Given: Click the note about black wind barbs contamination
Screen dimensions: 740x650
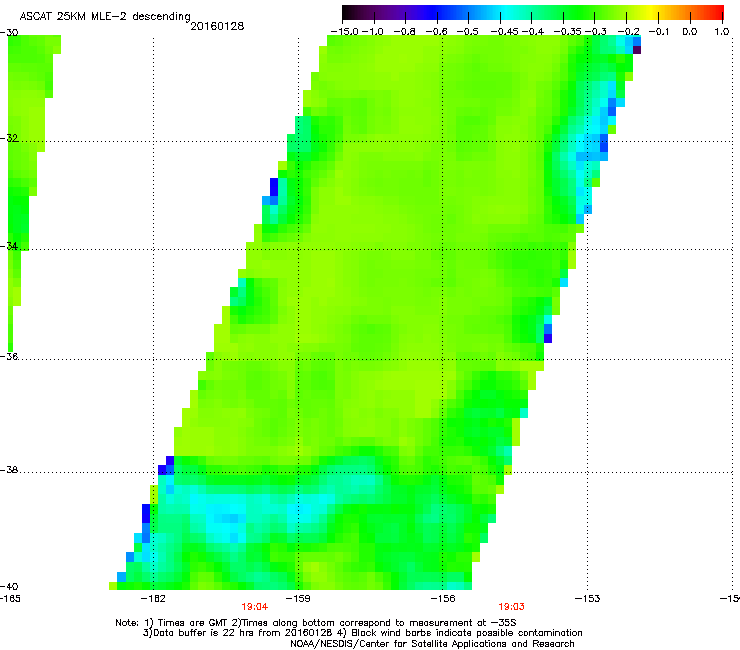Looking at the screenshot, I should 460,633.
